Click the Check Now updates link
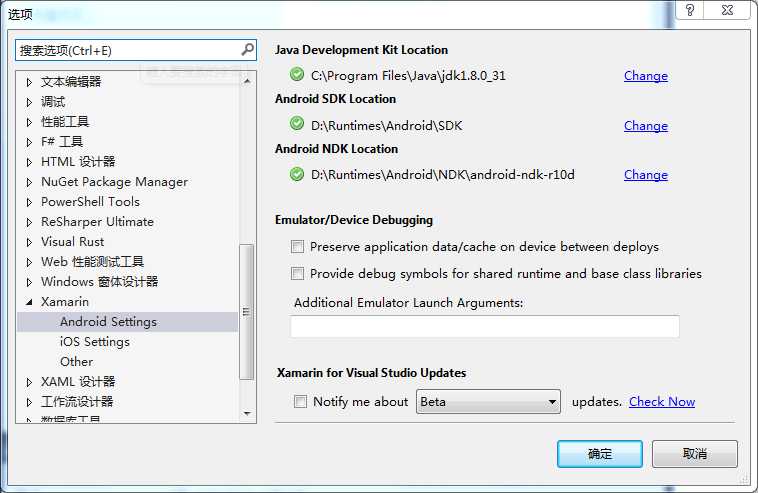The image size is (758, 493). pyautogui.click(x=662, y=402)
